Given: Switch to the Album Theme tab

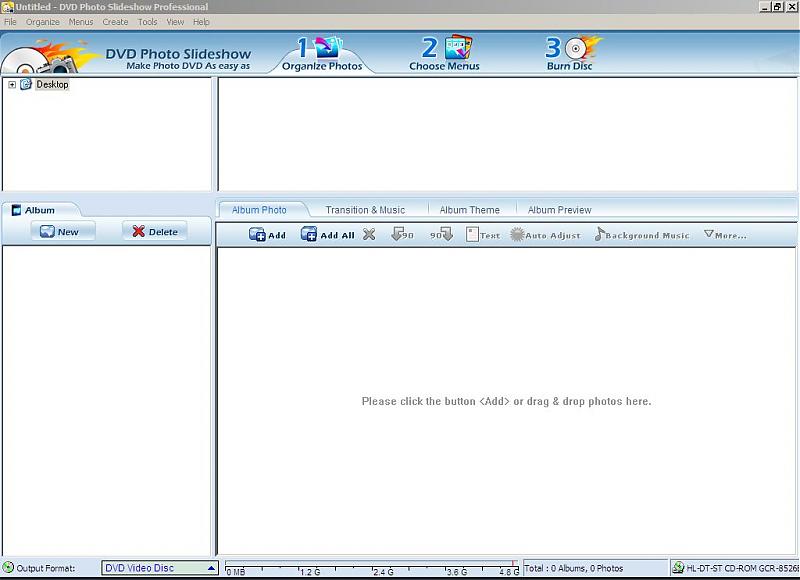Looking at the screenshot, I should pyautogui.click(x=469, y=210).
